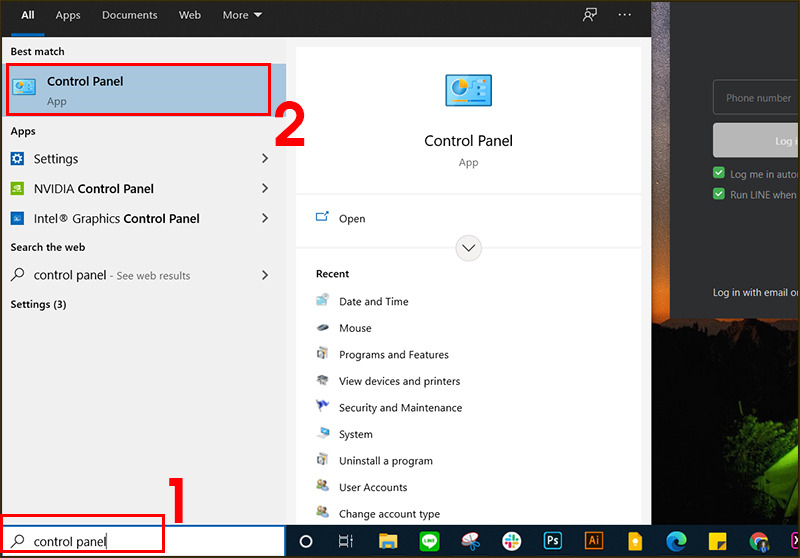Image resolution: width=800 pixels, height=558 pixels.
Task: Toggle Log me in automatically checkbox in LINE
Action: 719,173
